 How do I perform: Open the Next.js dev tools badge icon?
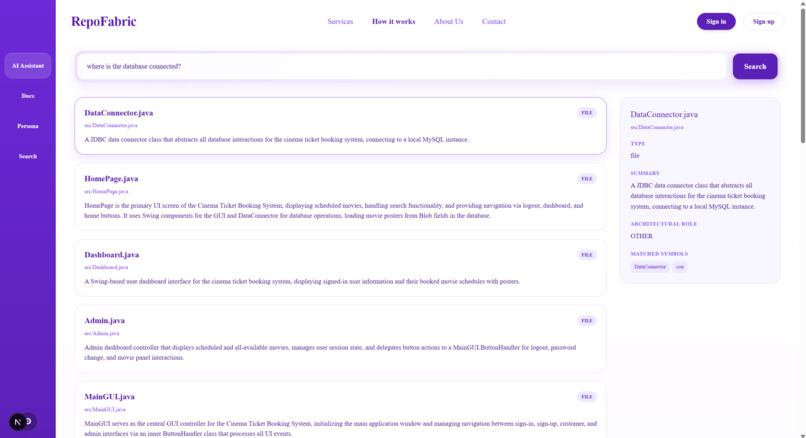18,422
